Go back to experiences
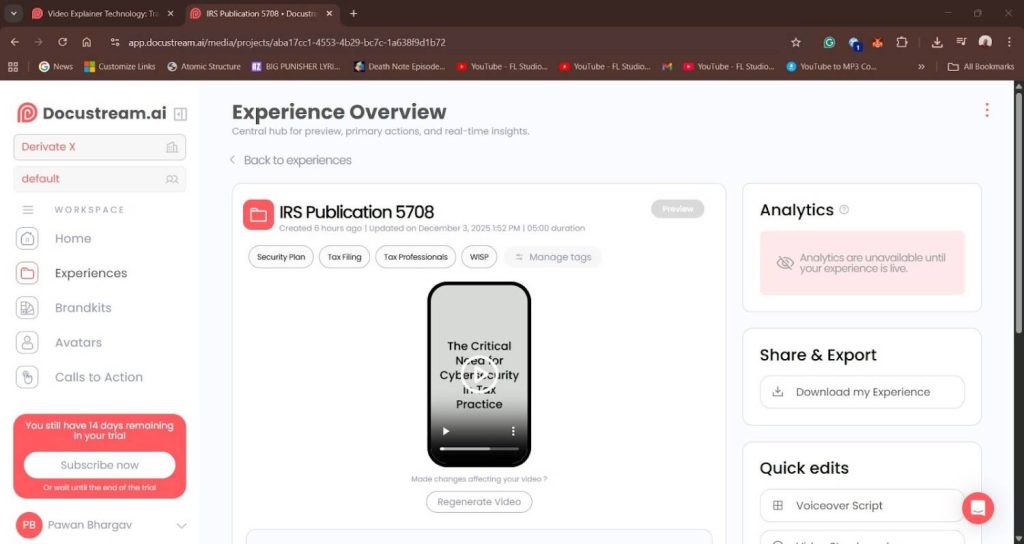This screenshot has width=1024, height=544. pyautogui.click(x=291, y=160)
